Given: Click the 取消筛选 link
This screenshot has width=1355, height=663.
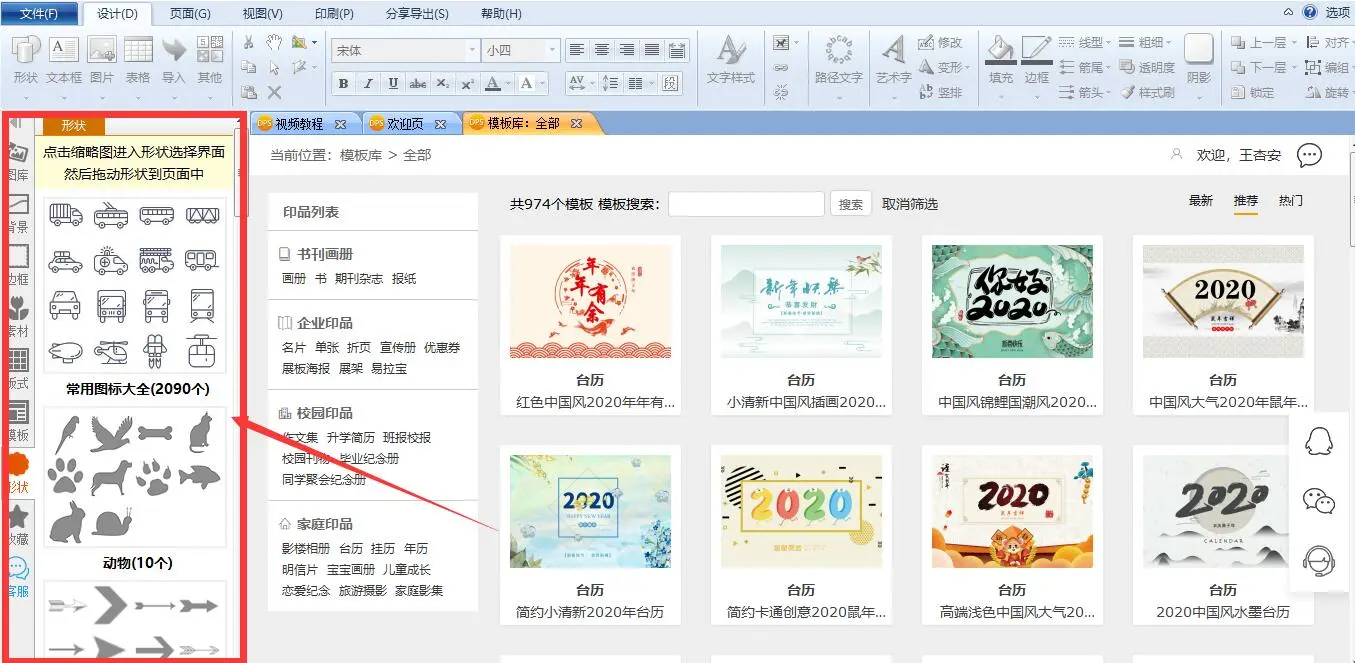Looking at the screenshot, I should click(910, 204).
